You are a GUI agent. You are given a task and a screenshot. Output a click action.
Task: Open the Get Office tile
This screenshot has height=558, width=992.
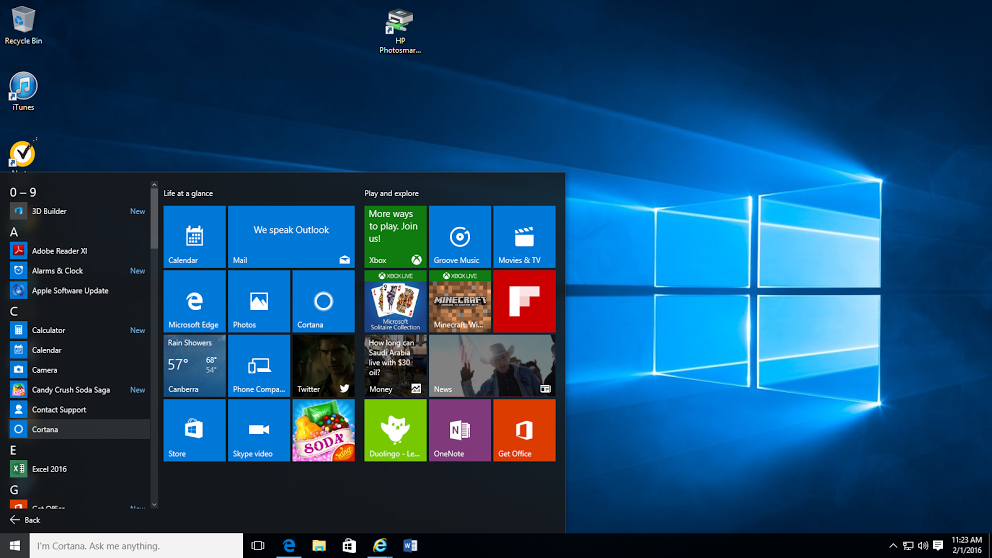(524, 430)
